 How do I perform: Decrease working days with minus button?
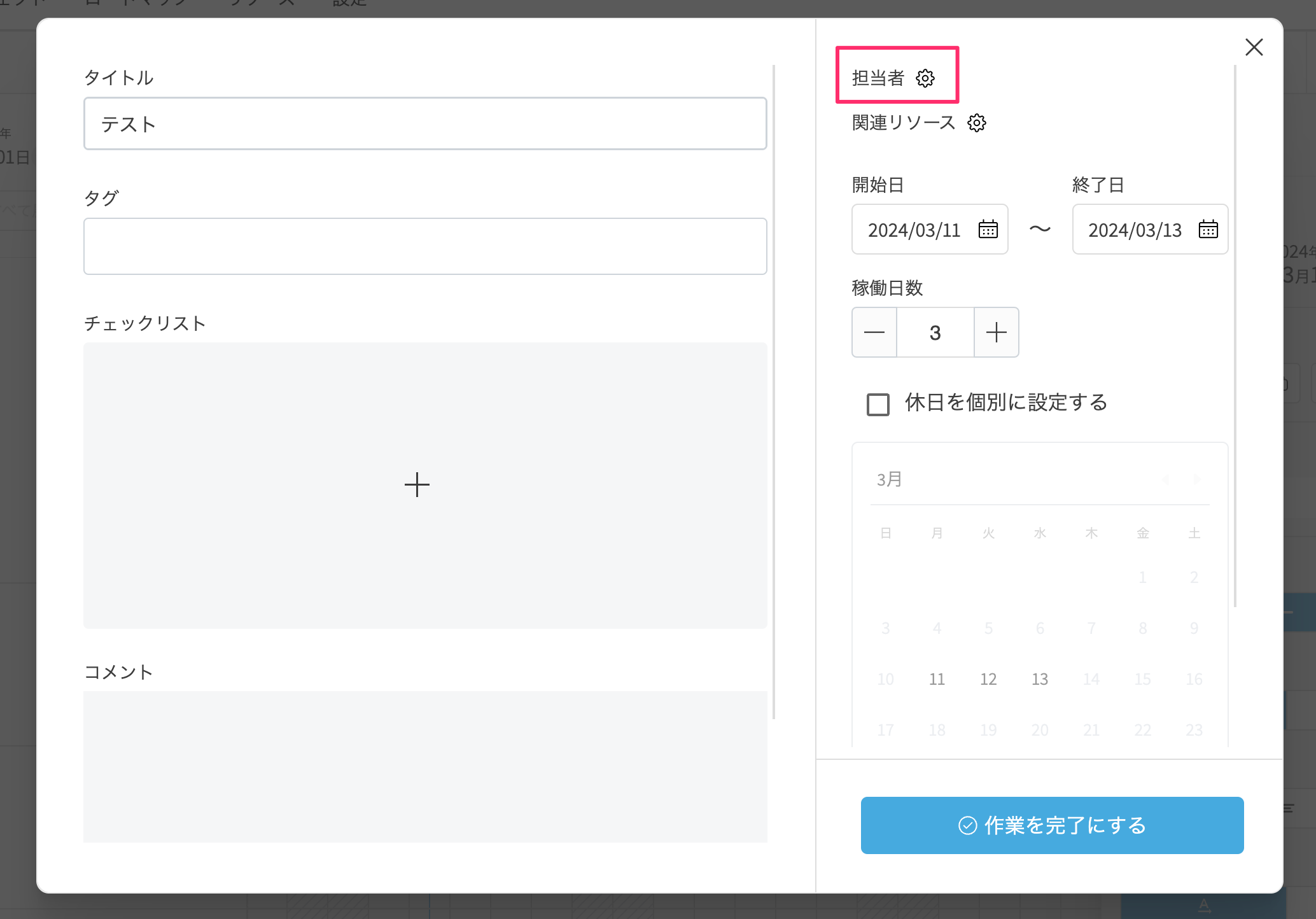click(x=874, y=332)
